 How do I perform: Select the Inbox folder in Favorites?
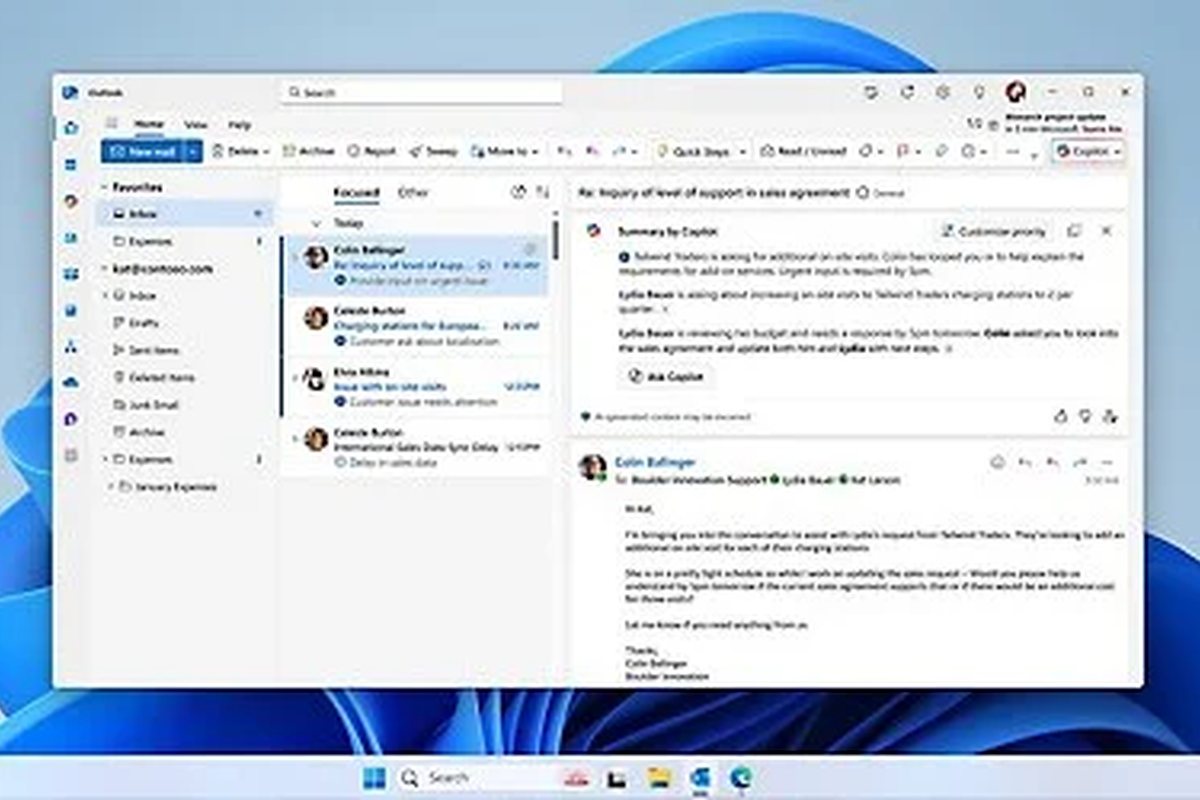[183, 214]
